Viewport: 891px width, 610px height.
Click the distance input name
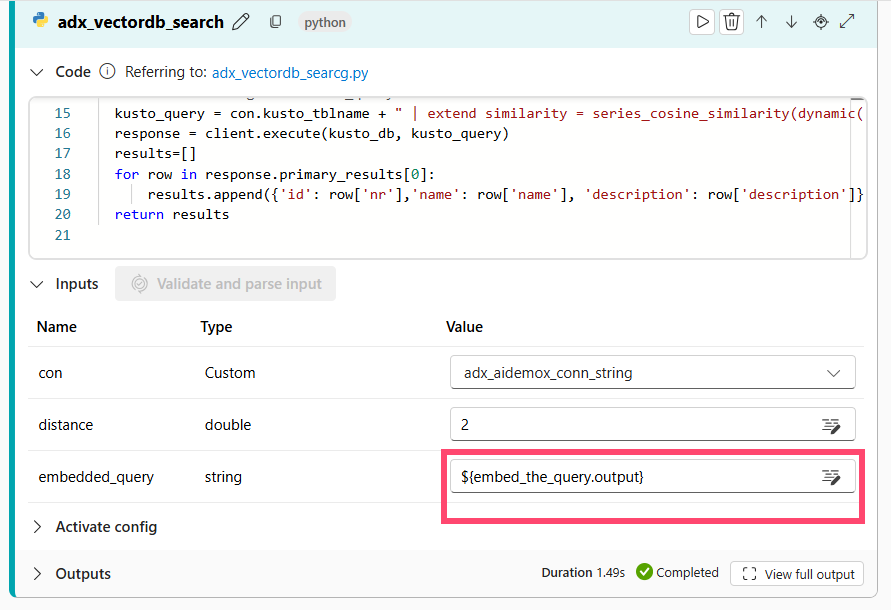(x=66, y=425)
